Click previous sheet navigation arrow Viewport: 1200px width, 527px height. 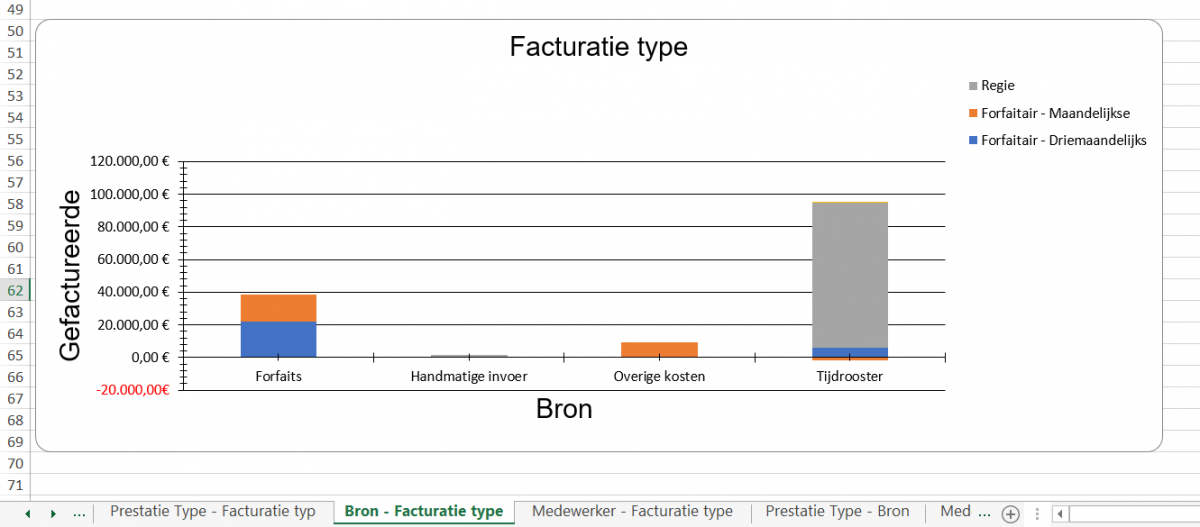click(28, 513)
